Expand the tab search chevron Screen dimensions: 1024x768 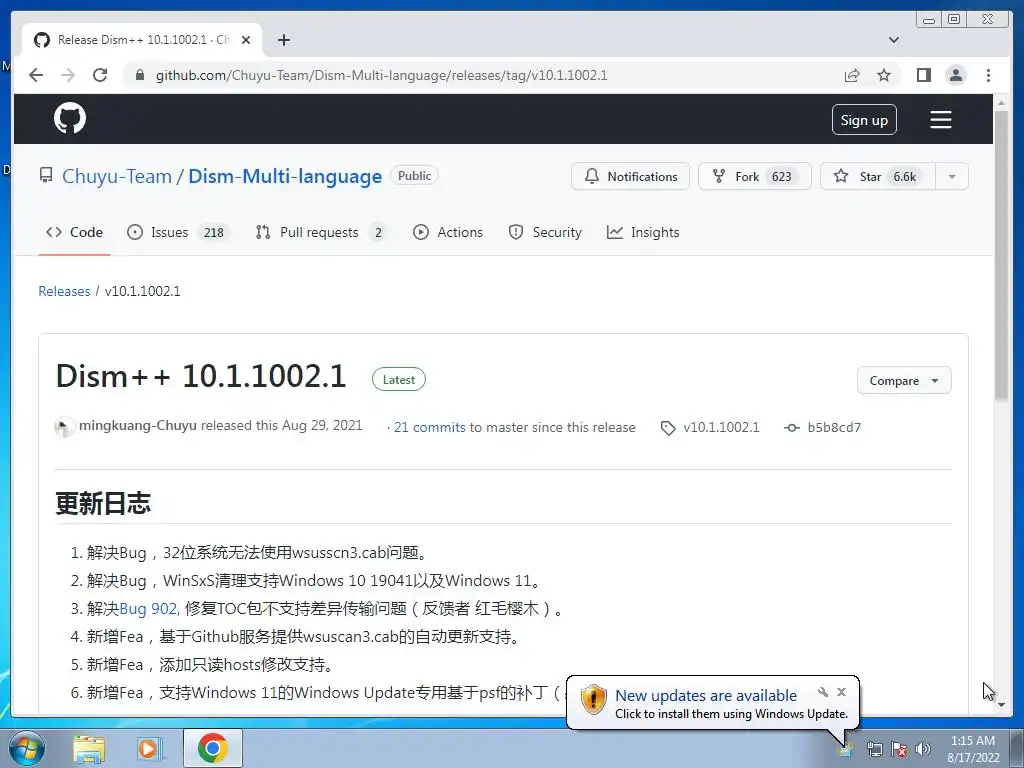pyautogui.click(x=894, y=40)
